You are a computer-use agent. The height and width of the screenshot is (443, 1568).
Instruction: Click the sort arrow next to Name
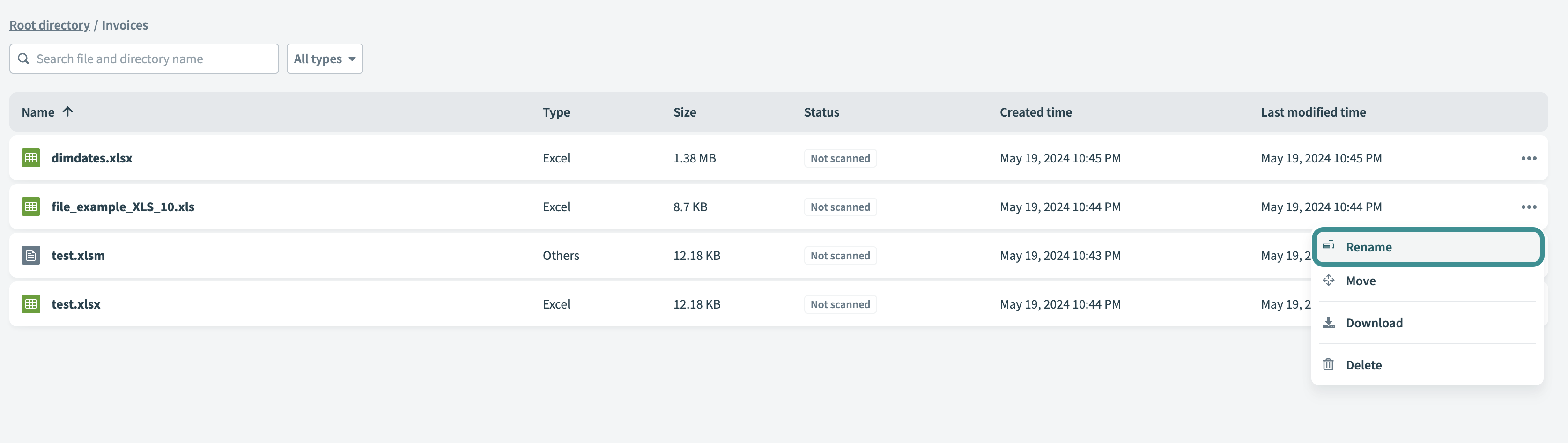[x=67, y=111]
